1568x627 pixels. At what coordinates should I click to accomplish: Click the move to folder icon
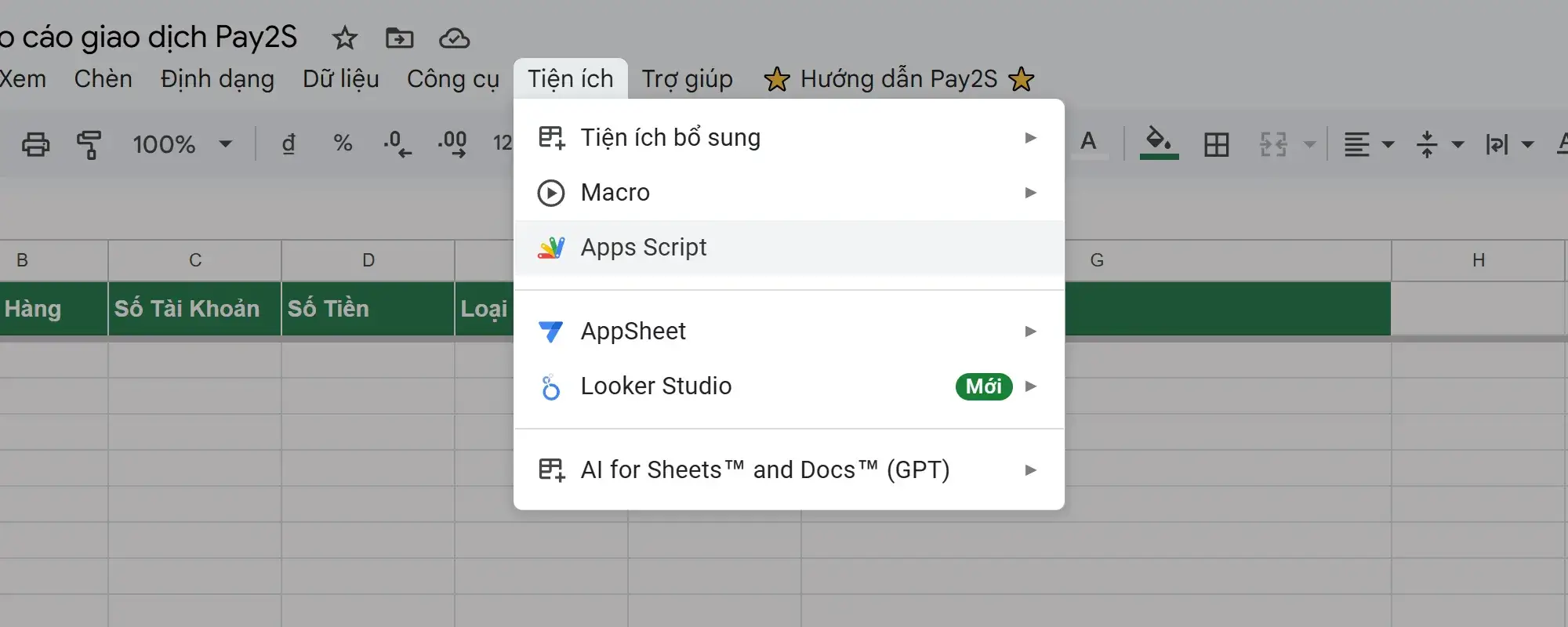click(400, 38)
